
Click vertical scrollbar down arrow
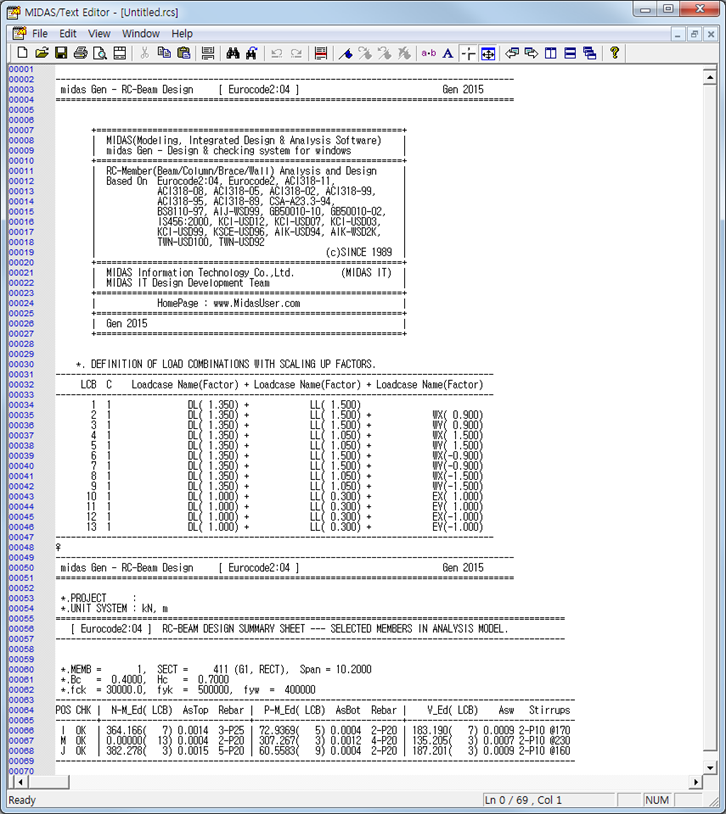[709, 767]
